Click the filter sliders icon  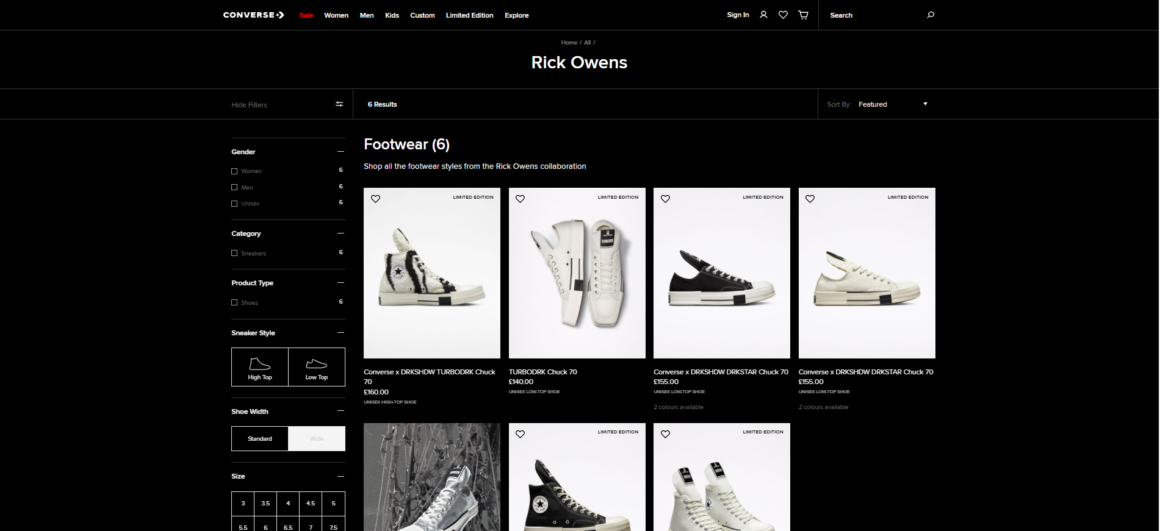click(339, 104)
